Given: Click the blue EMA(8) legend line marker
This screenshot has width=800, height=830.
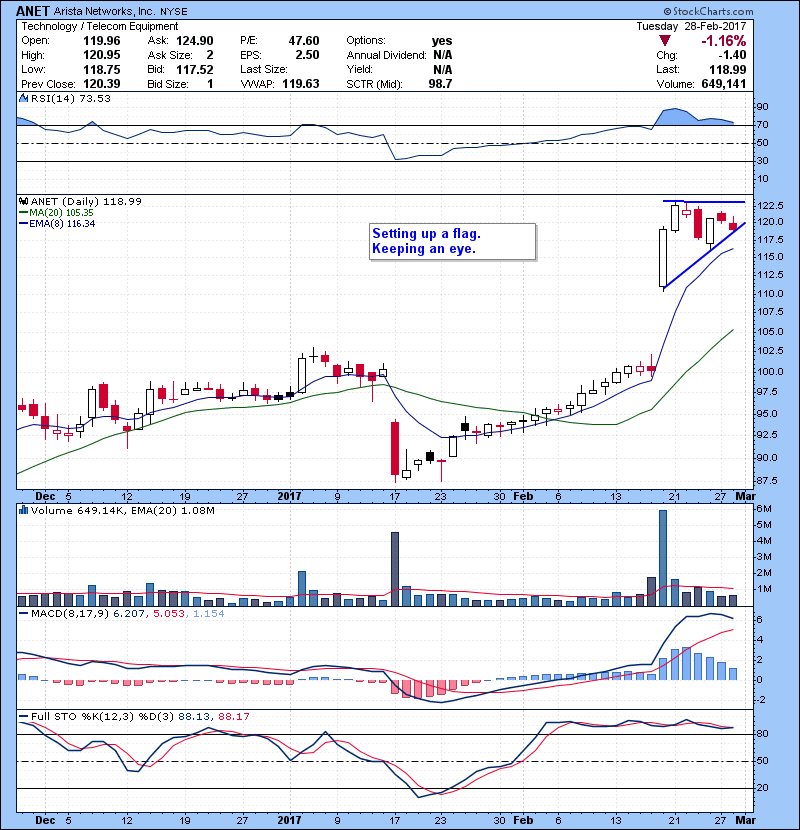Looking at the screenshot, I should click(23, 224).
